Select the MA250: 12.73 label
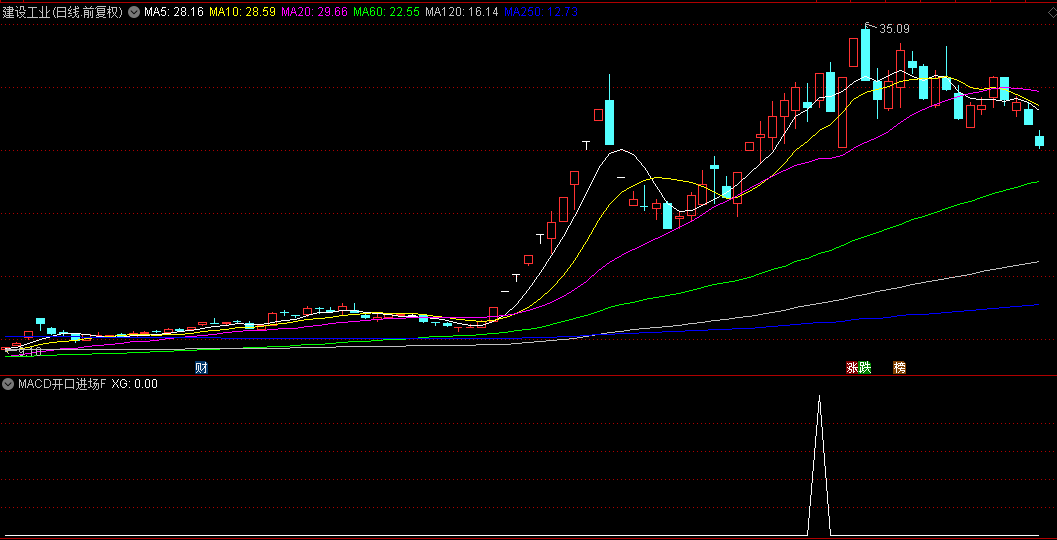Image resolution: width=1057 pixels, height=540 pixels. coord(541,11)
